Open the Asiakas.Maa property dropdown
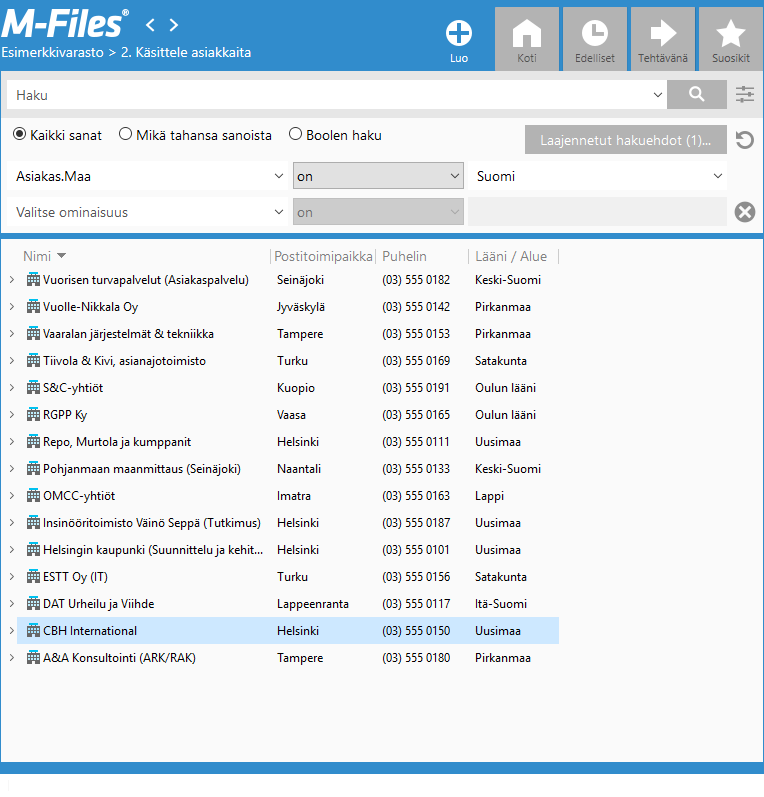This screenshot has height=797, width=764. point(148,176)
